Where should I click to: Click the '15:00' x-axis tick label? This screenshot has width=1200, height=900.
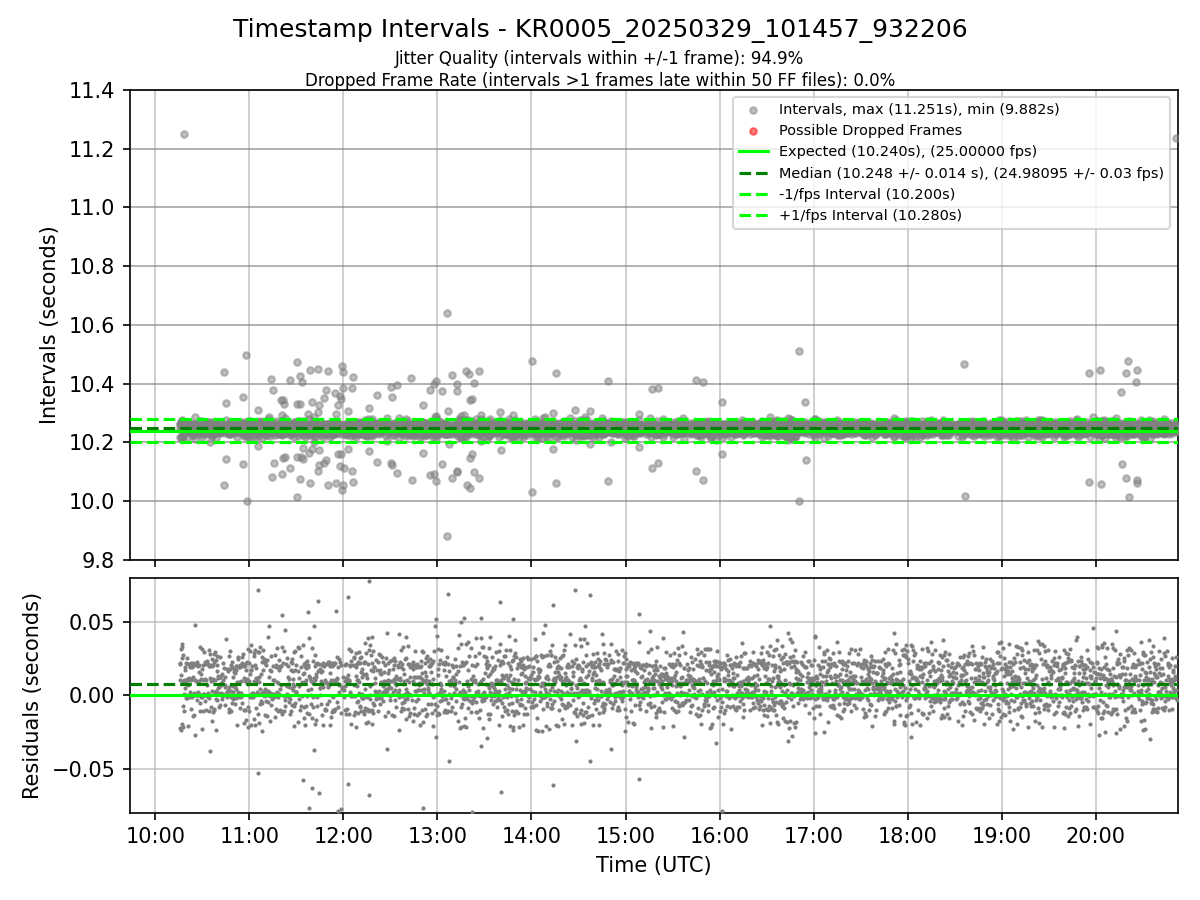pyautogui.click(x=625, y=834)
